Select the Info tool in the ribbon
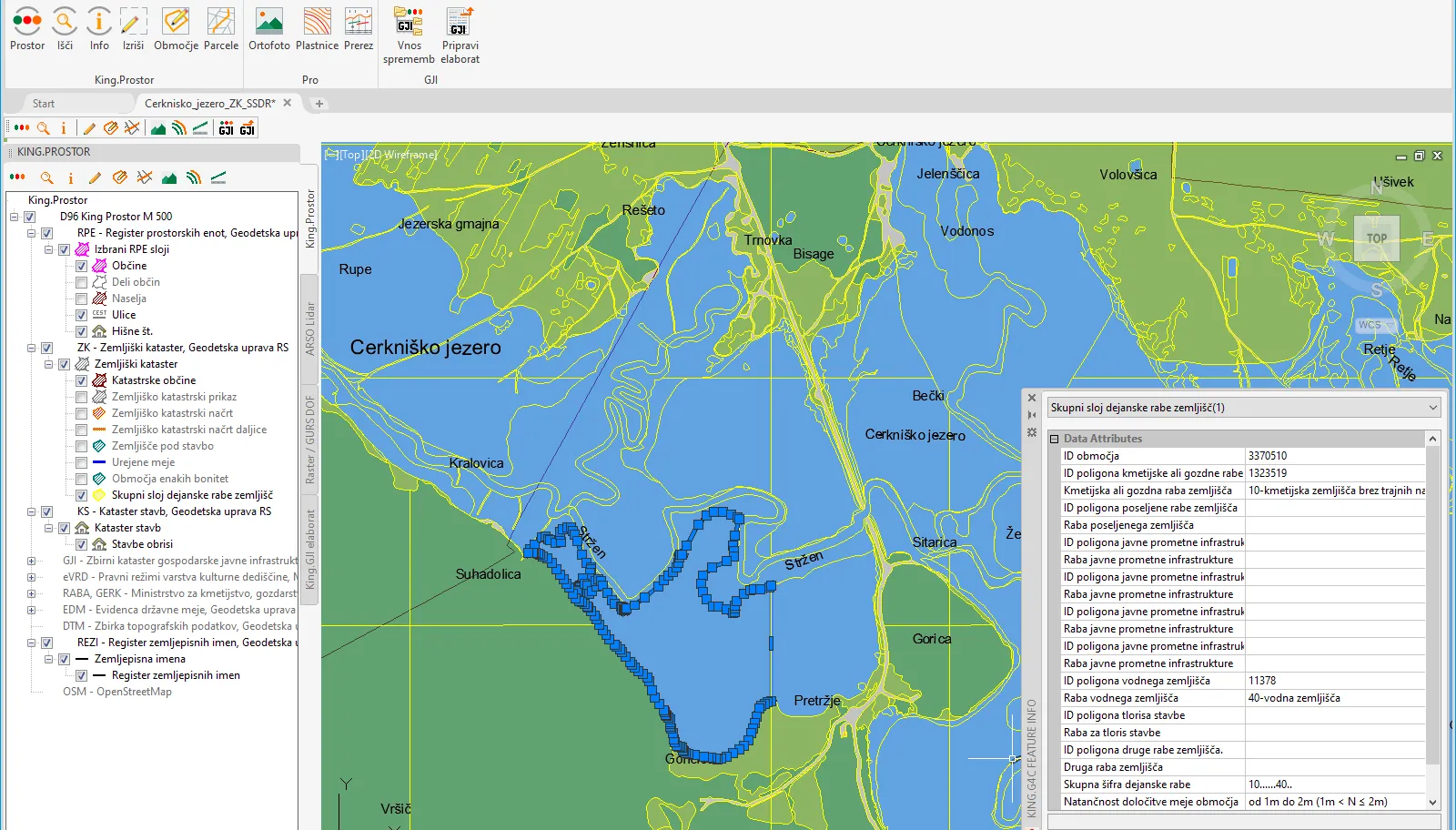Viewport: 1456px width, 830px height. 99,22
